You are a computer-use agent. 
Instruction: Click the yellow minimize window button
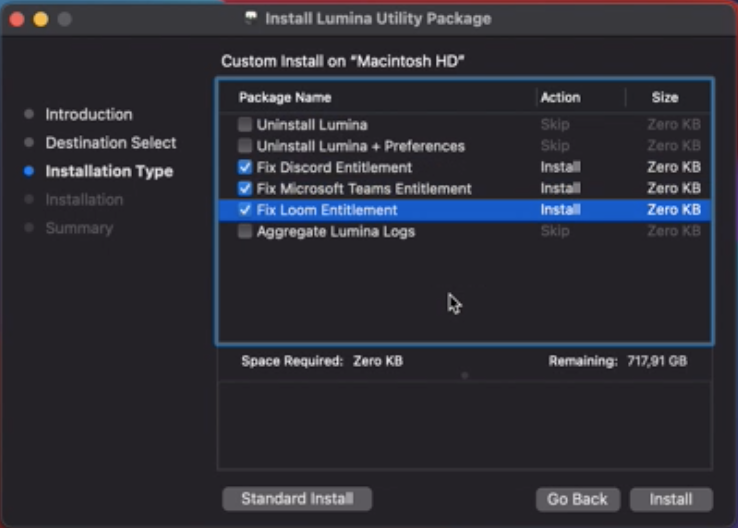pos(41,19)
